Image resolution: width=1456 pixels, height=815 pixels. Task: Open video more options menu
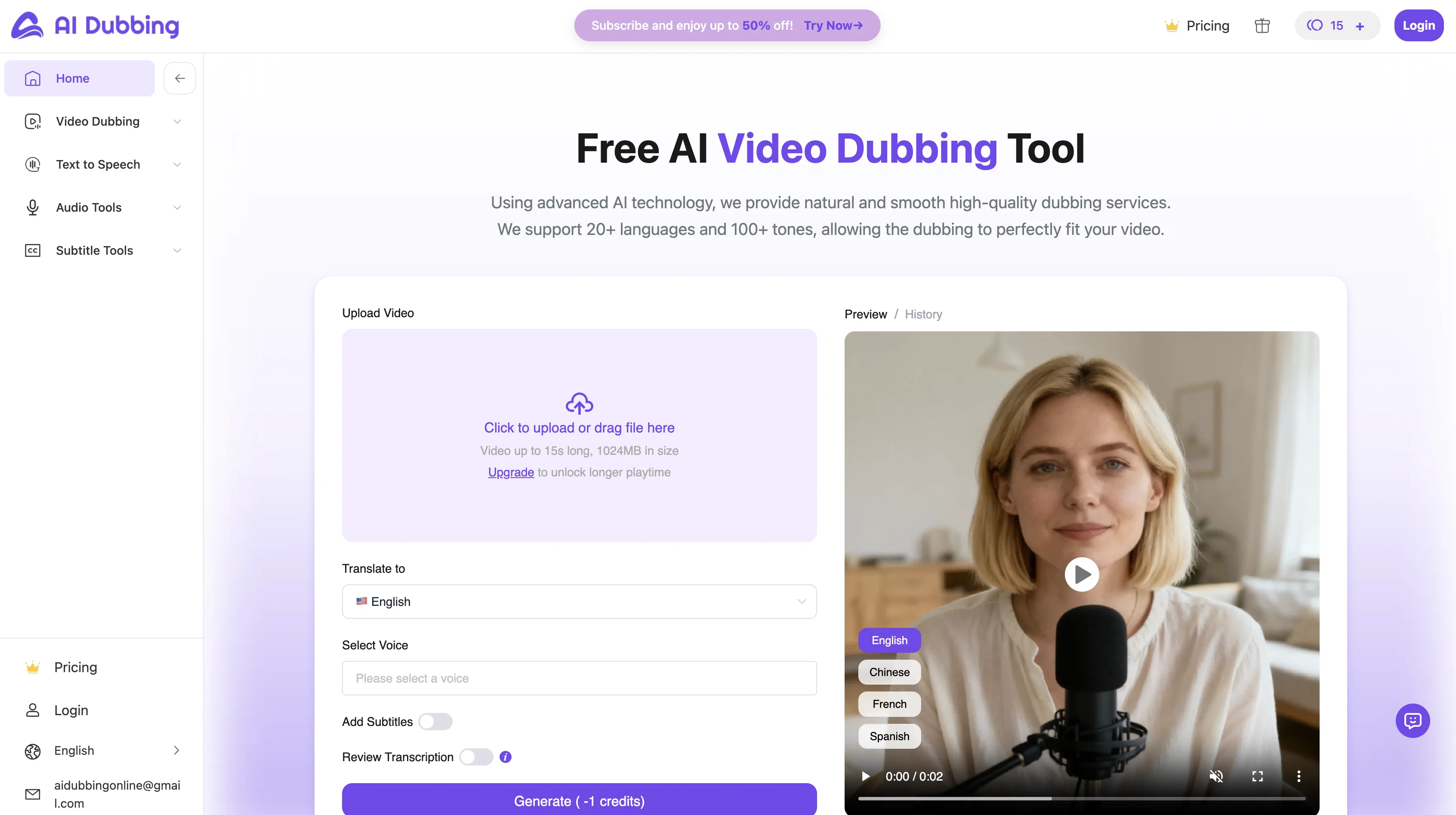tap(1299, 776)
